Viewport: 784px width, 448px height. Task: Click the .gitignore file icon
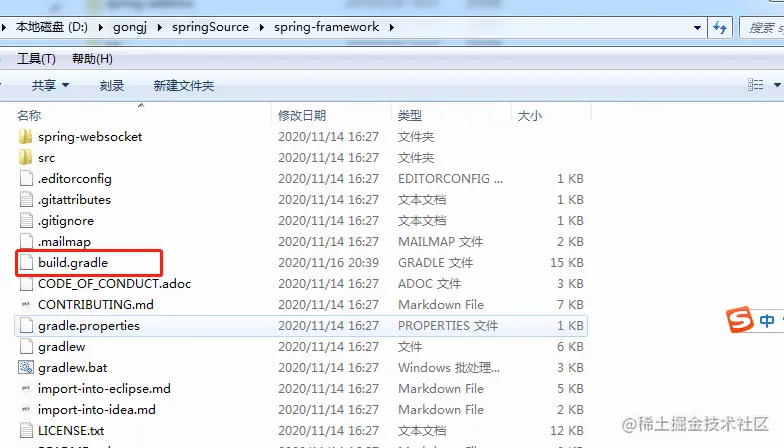pos(26,220)
